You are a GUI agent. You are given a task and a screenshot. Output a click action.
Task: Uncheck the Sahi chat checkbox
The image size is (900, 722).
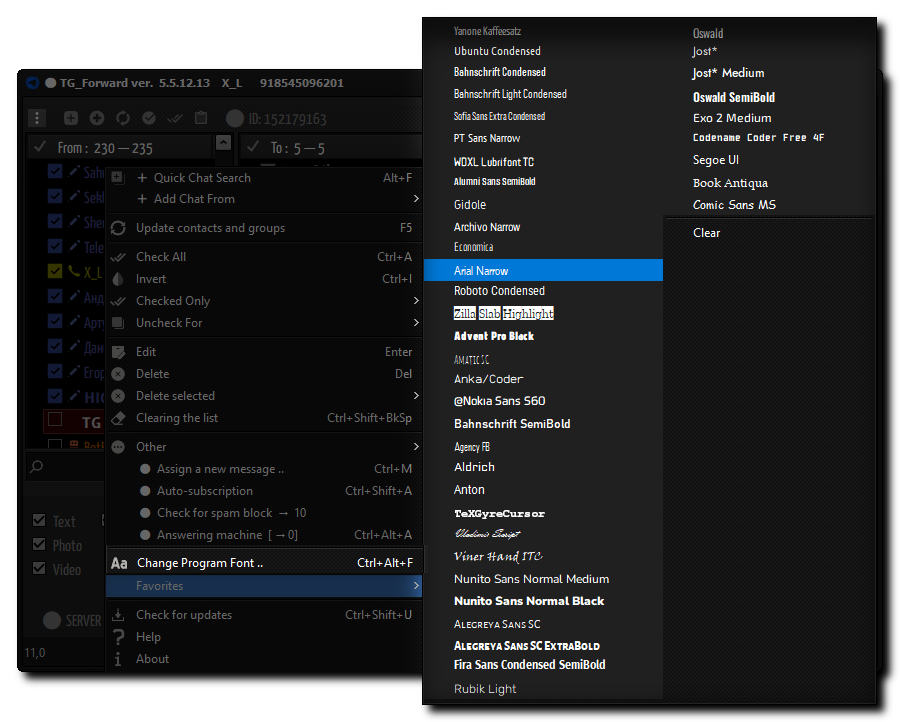(x=55, y=171)
